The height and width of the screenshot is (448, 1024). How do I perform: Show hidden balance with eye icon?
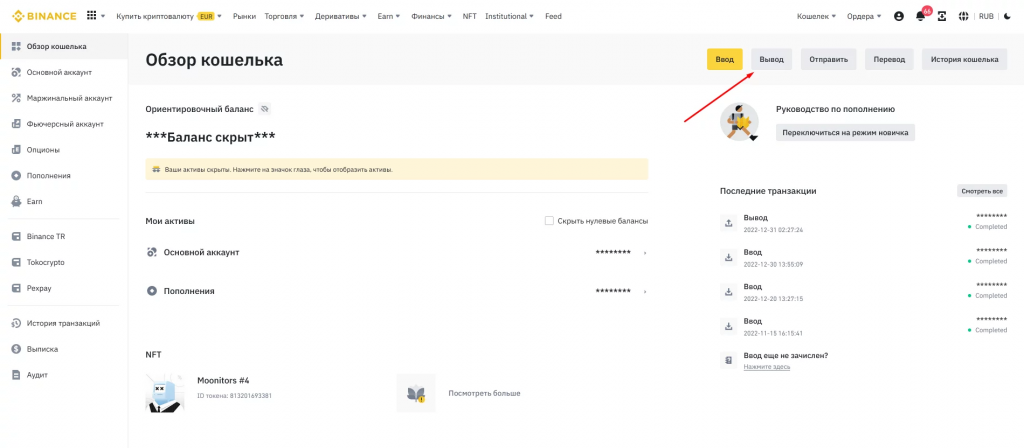[x=264, y=108]
